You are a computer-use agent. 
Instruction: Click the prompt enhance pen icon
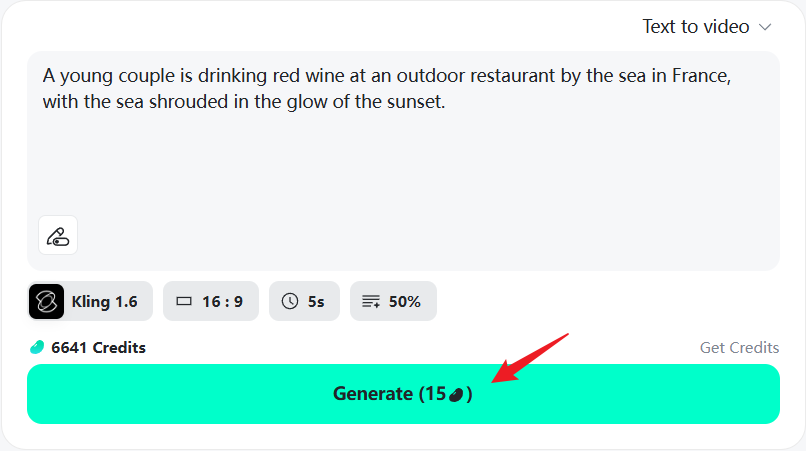[x=58, y=236]
